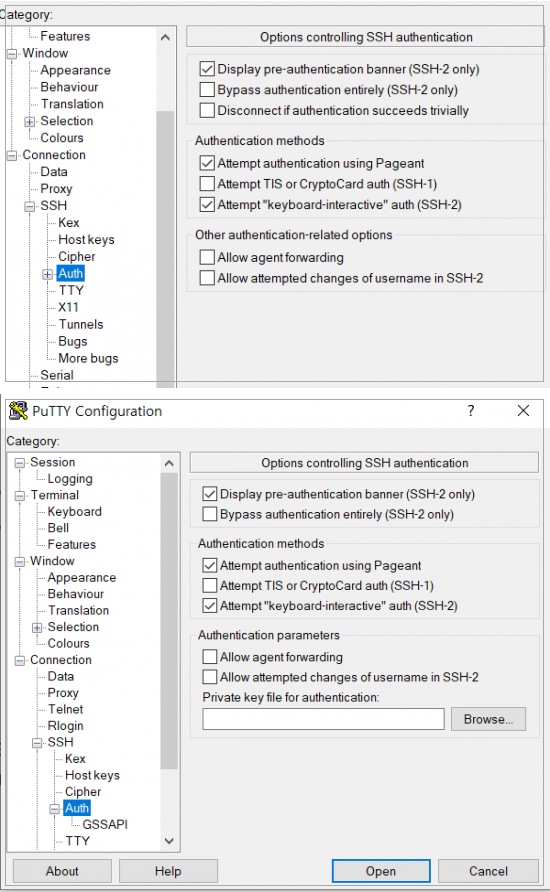Select Bell in the category tree

tap(58, 528)
